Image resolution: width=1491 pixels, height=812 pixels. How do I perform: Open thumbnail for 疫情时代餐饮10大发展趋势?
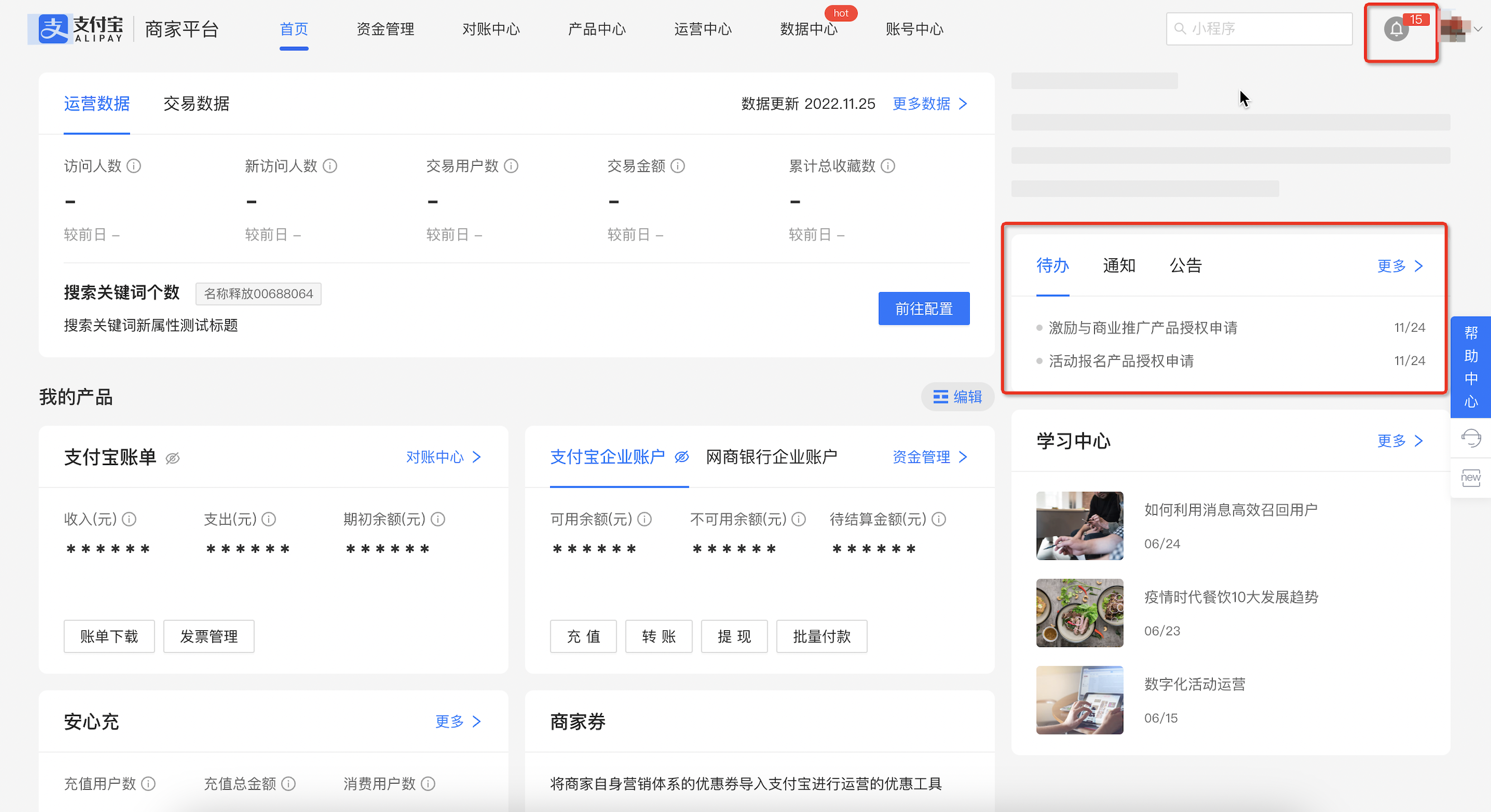coord(1080,613)
